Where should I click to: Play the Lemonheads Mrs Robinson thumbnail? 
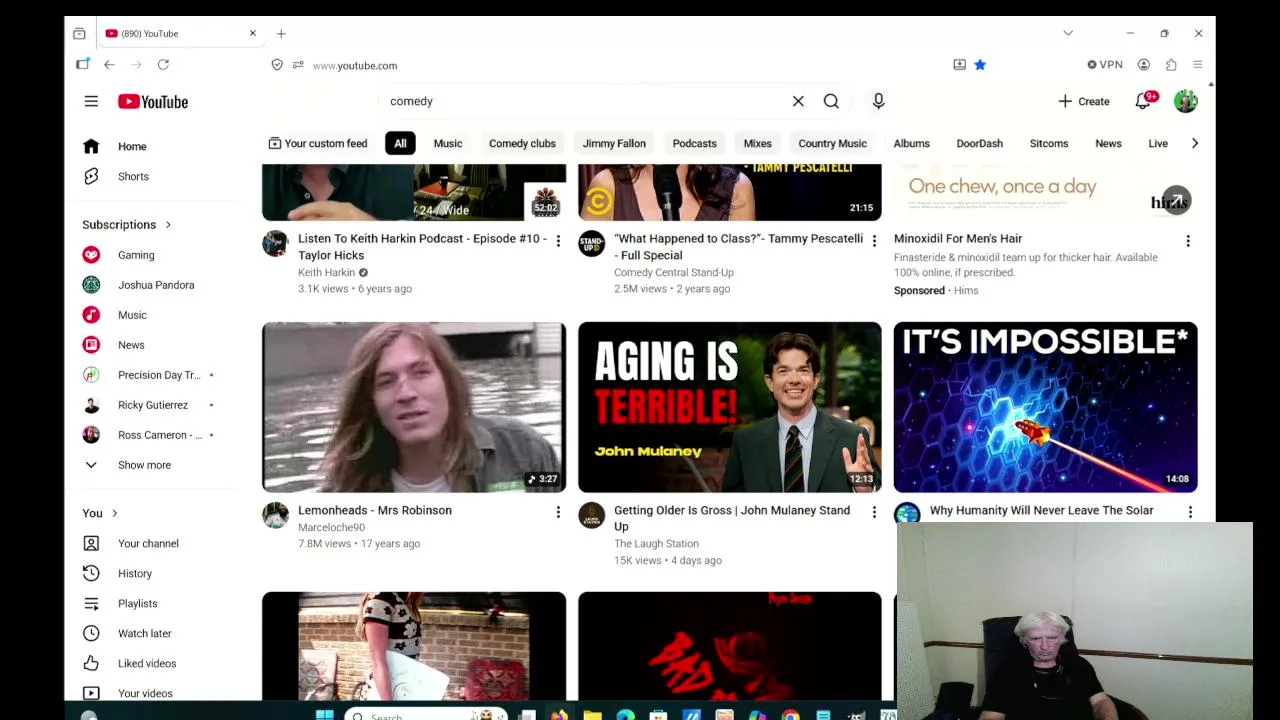point(414,407)
